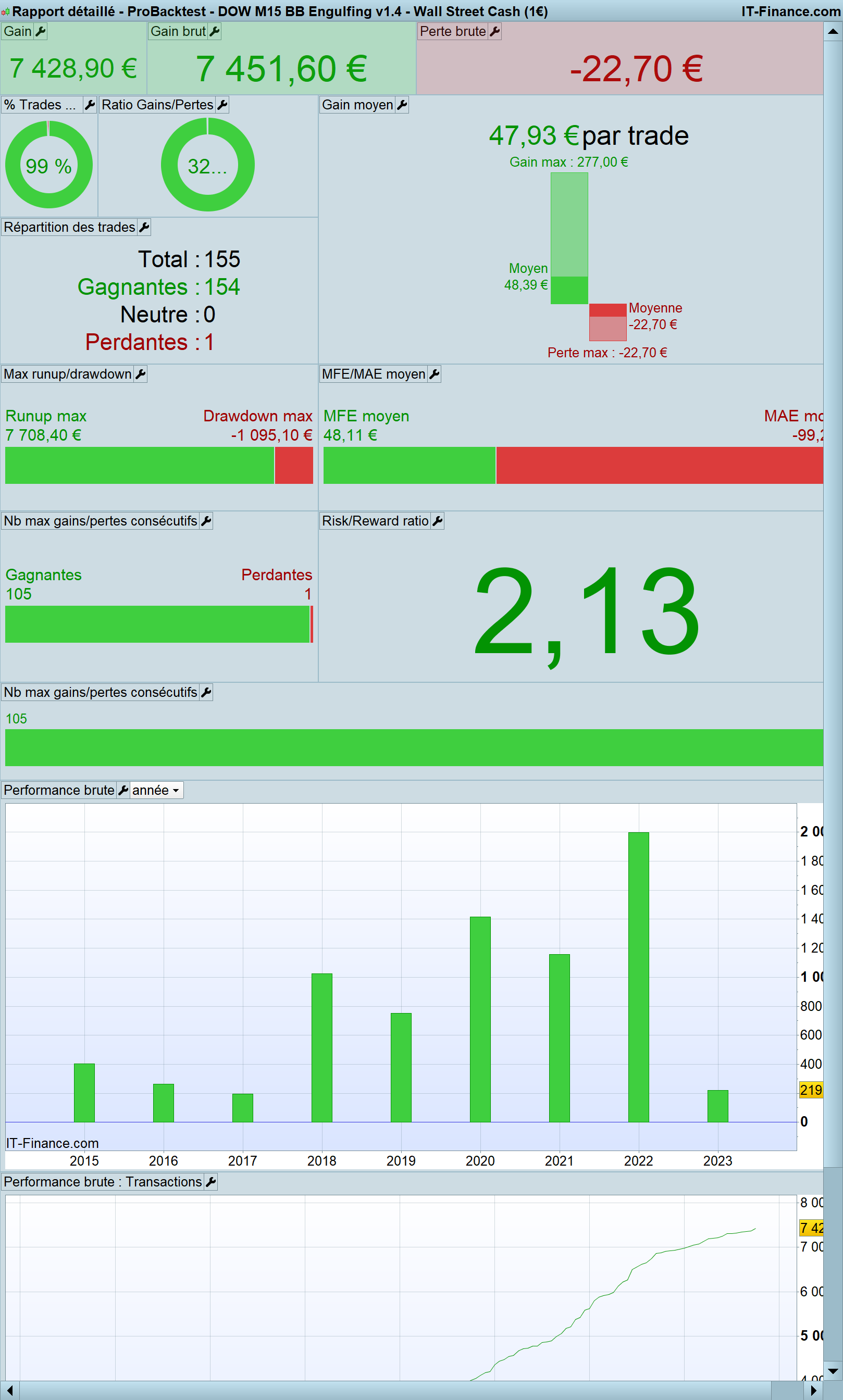Click wrench beside Risk/Reward ratio
843x1400 pixels.
point(438,521)
